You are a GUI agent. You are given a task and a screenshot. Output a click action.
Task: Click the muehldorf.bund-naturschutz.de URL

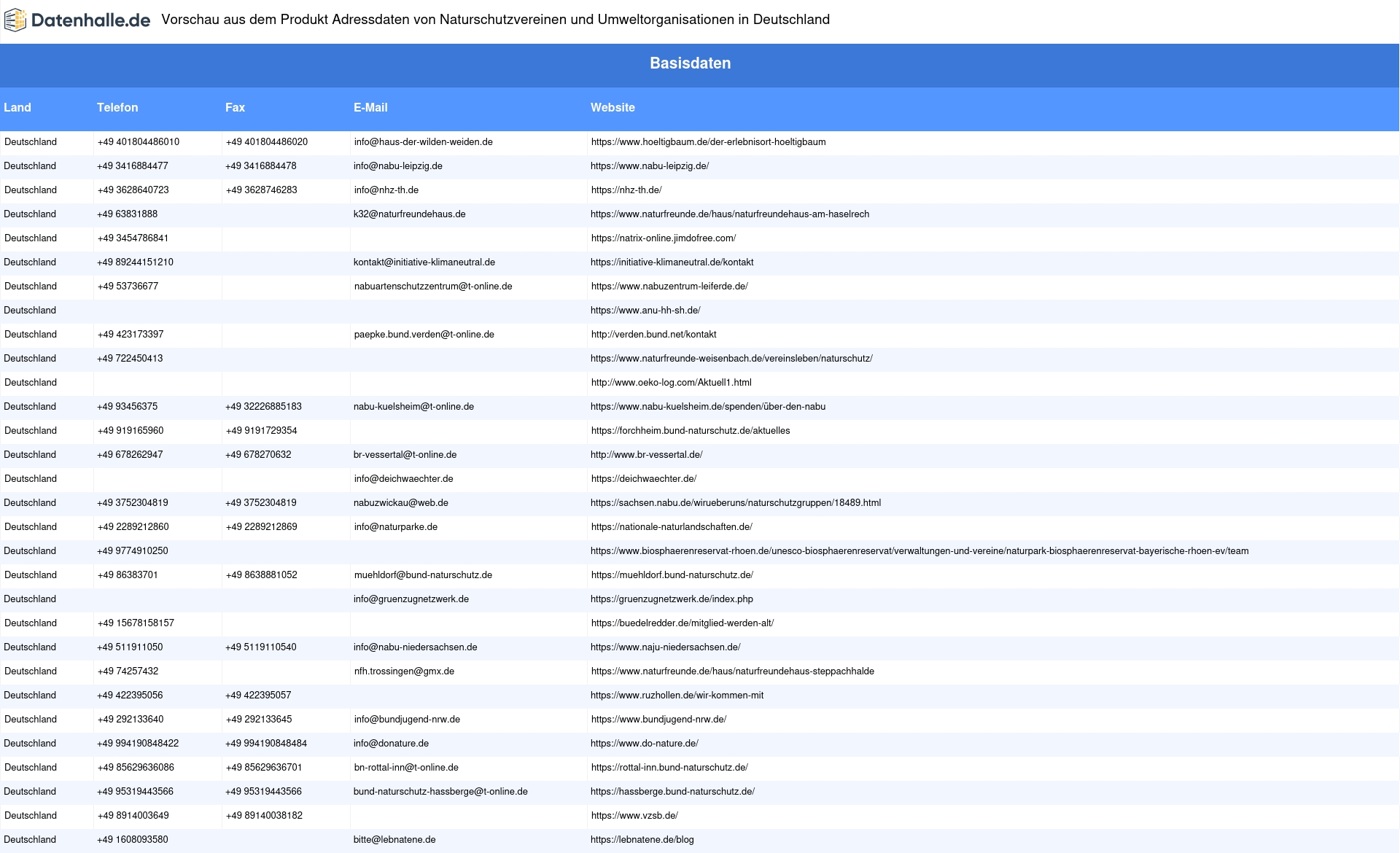click(672, 575)
